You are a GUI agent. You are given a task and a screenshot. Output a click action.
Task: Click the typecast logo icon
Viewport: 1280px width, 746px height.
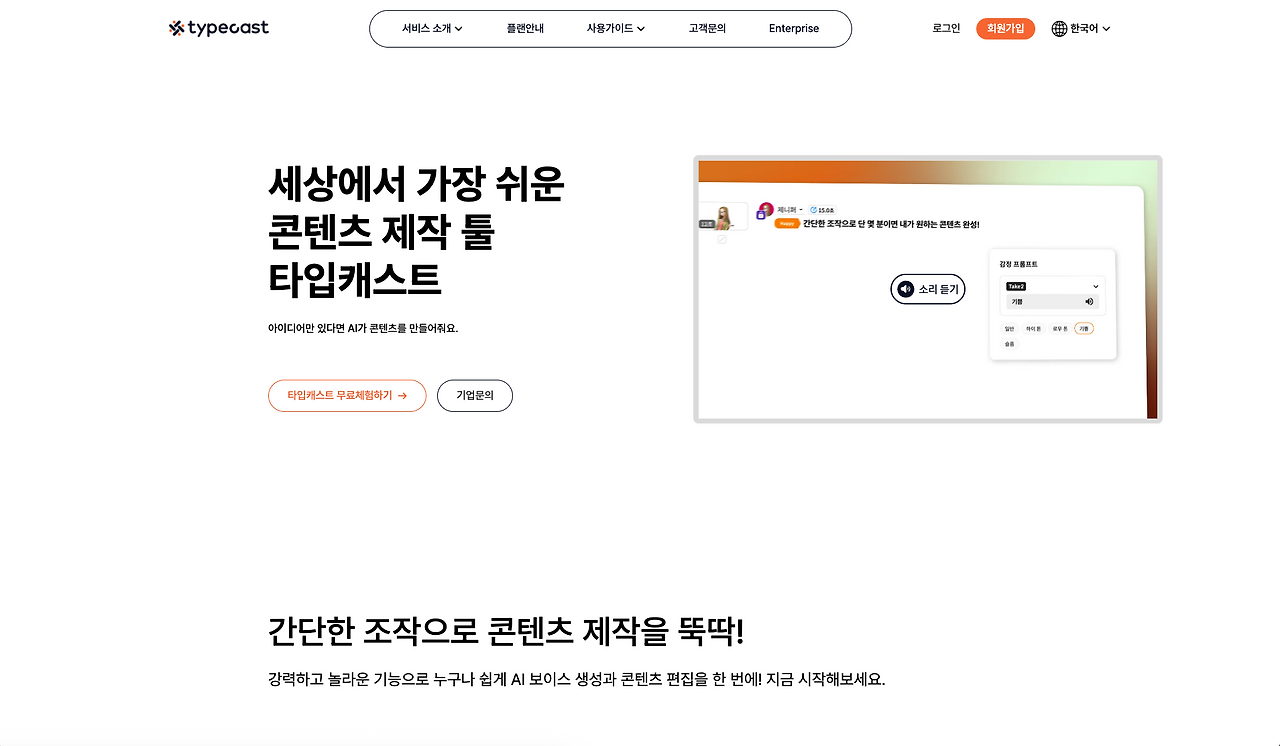(x=176, y=27)
